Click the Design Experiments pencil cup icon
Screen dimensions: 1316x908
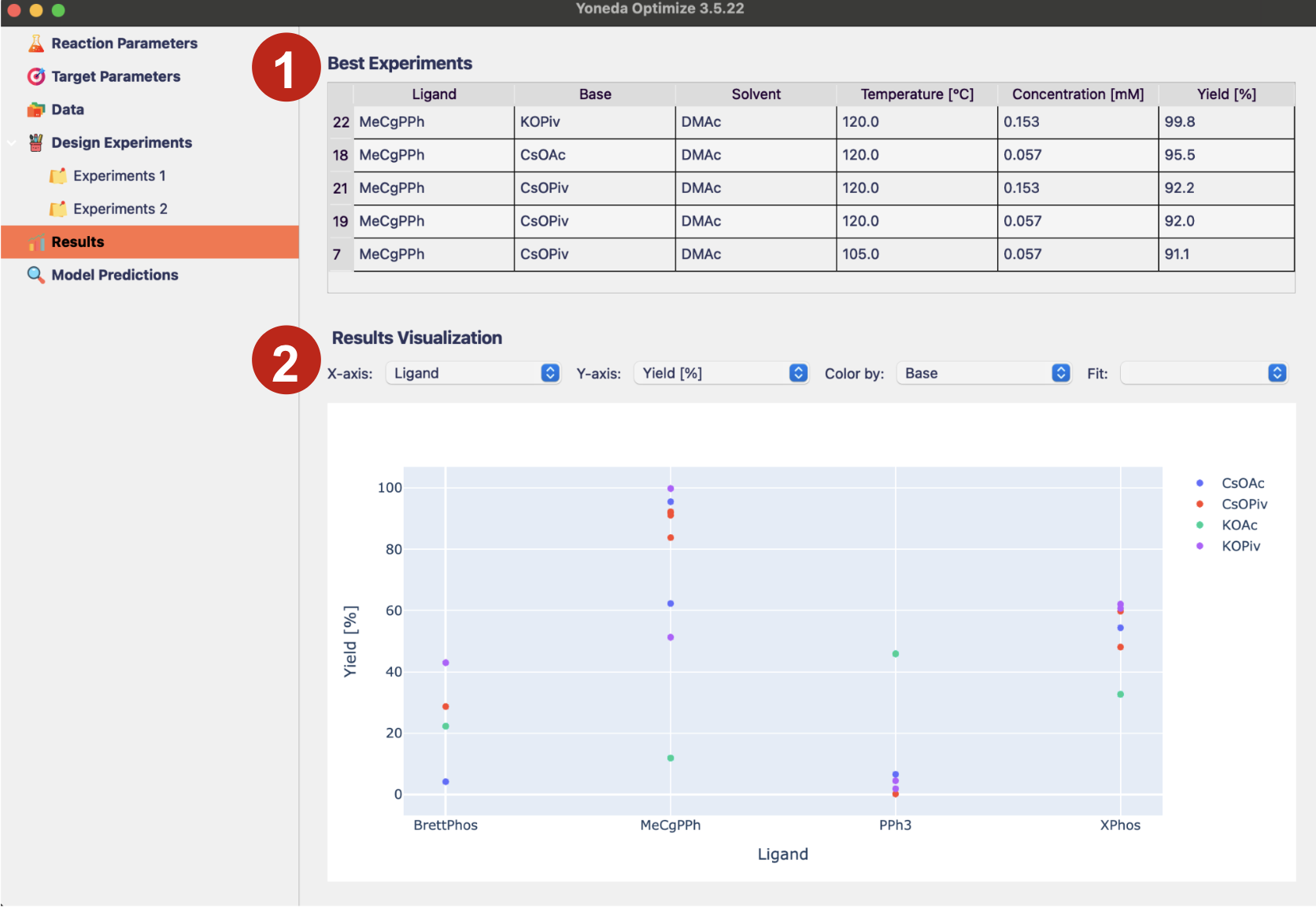pyautogui.click(x=36, y=142)
